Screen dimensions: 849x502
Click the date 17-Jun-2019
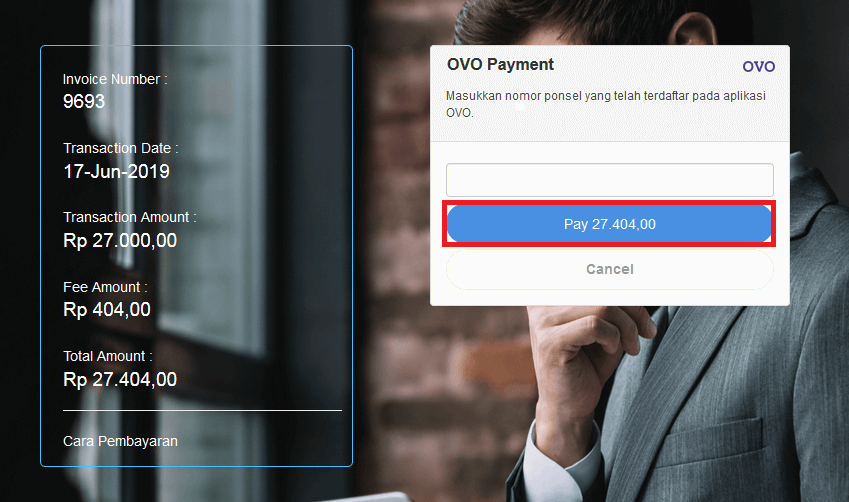click(116, 171)
